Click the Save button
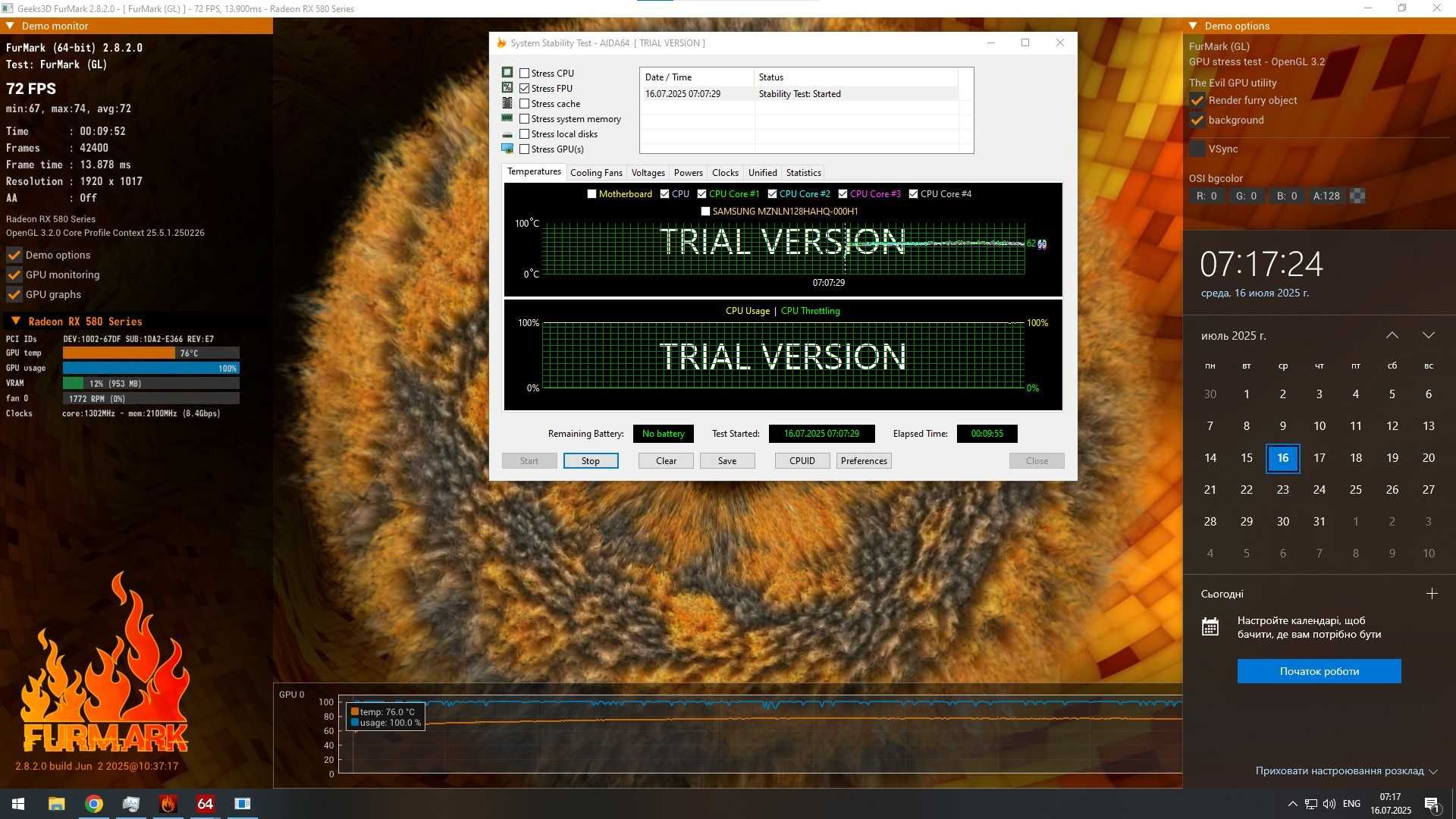 click(727, 461)
